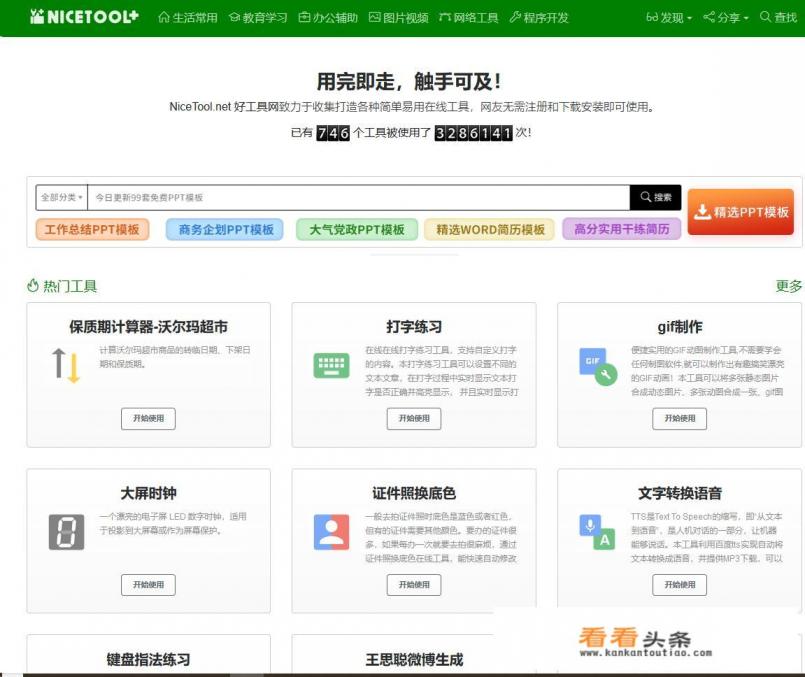This screenshot has width=805, height=677.
Task: Select the 工作总结PPT模板 tag button
Action: (91, 229)
